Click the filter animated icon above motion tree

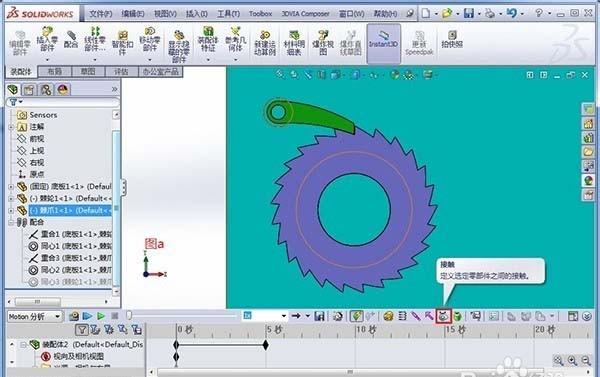point(95,330)
